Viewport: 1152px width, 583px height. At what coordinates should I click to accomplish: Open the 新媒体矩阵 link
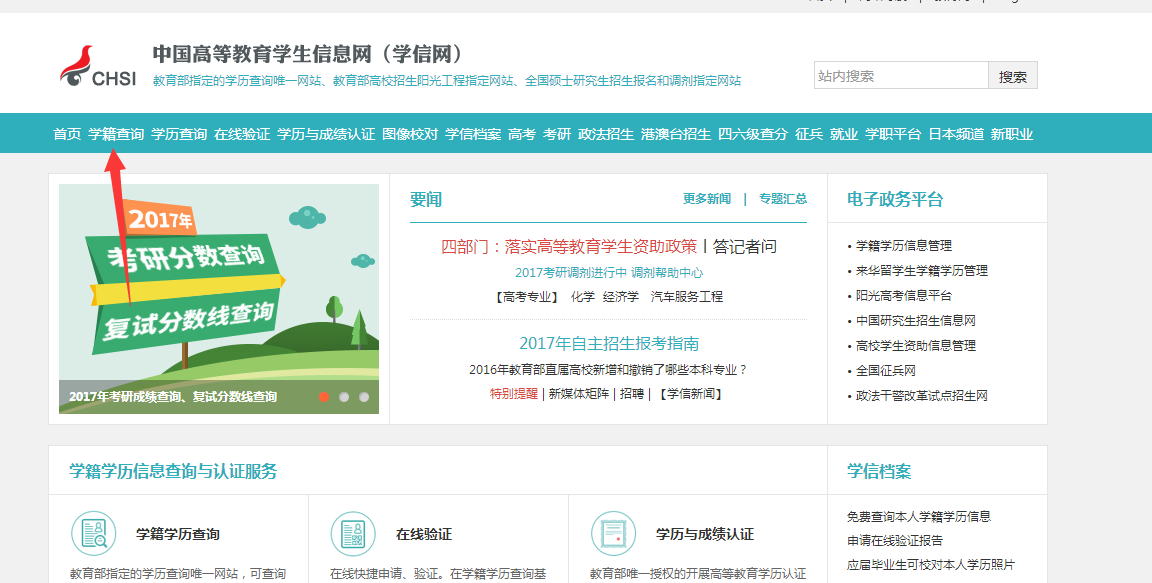[579, 394]
